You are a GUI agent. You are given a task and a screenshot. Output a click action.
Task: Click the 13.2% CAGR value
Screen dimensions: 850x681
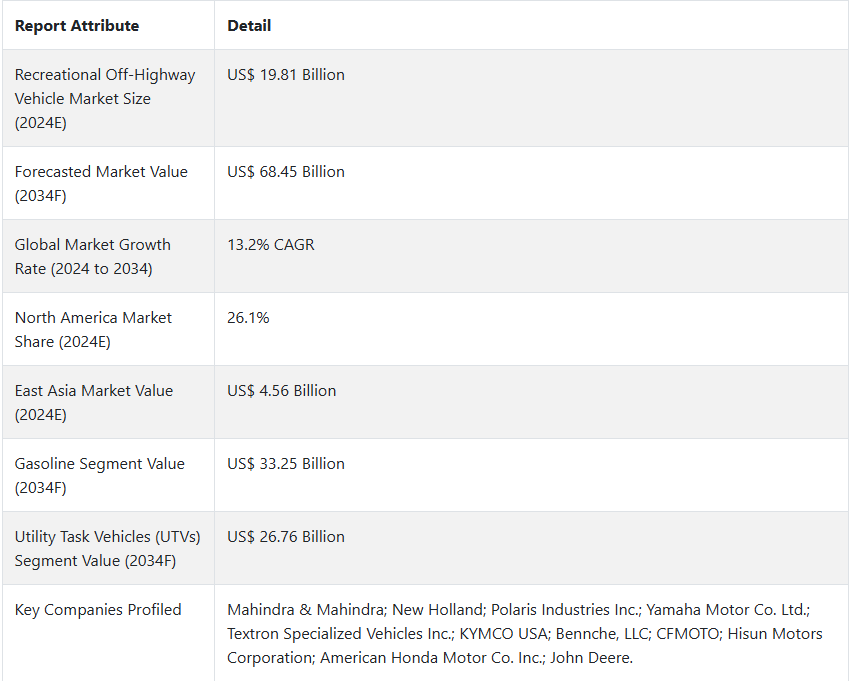(271, 245)
